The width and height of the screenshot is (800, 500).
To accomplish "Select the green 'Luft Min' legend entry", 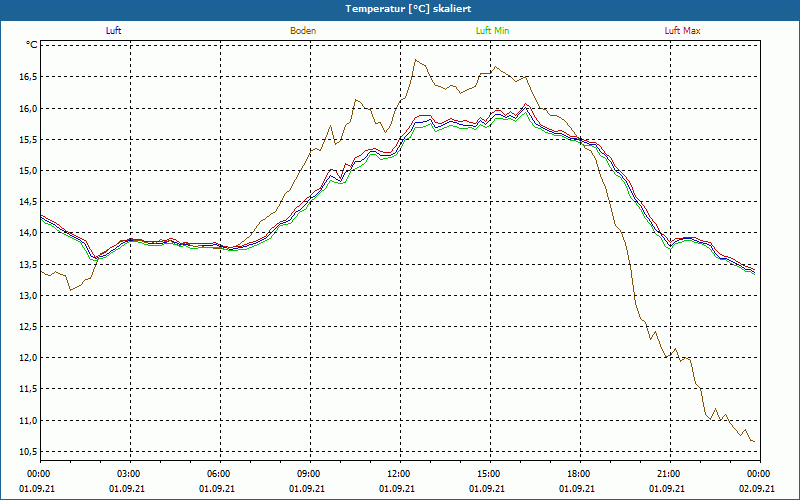I will [x=492, y=31].
